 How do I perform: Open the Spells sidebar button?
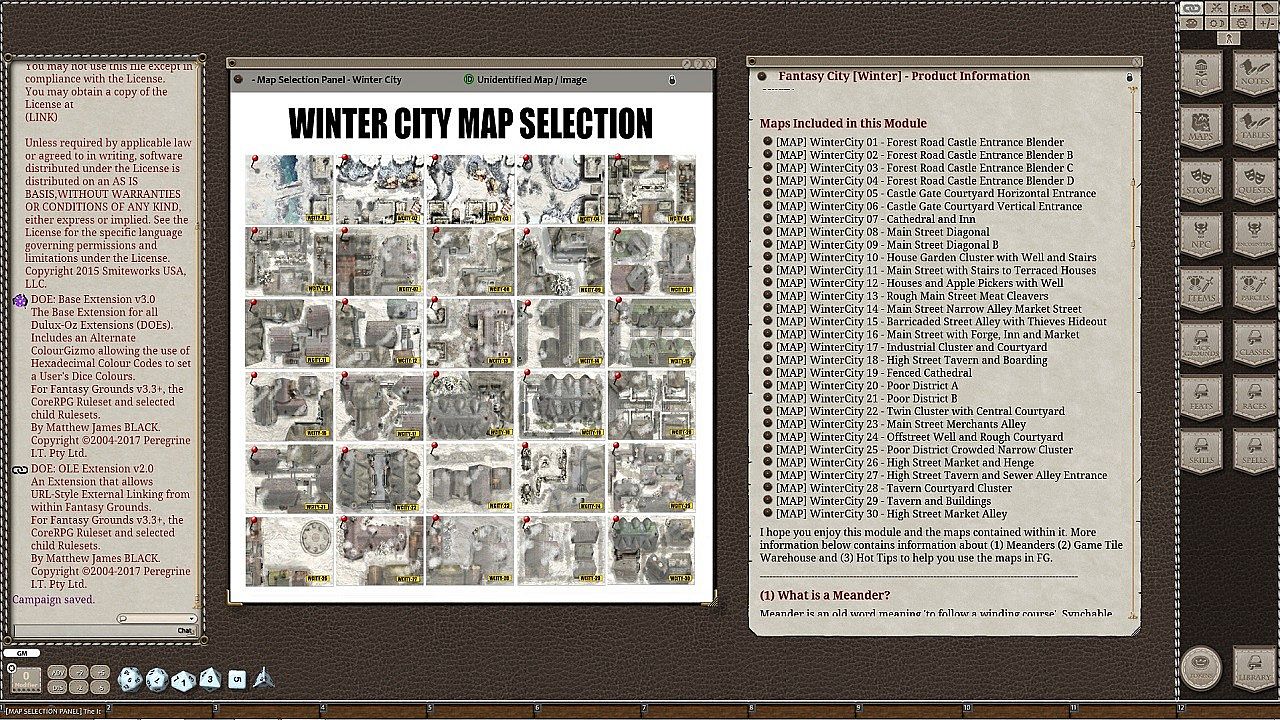[1253, 453]
